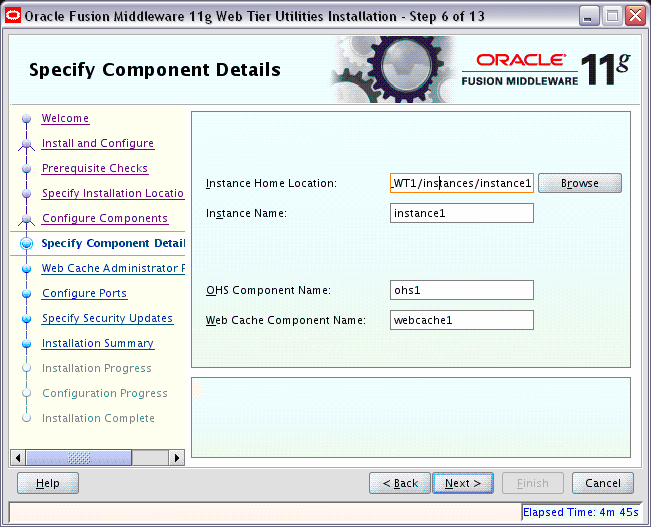This screenshot has height=527, width=651.
Task: Click the Next button
Action: [x=463, y=483]
